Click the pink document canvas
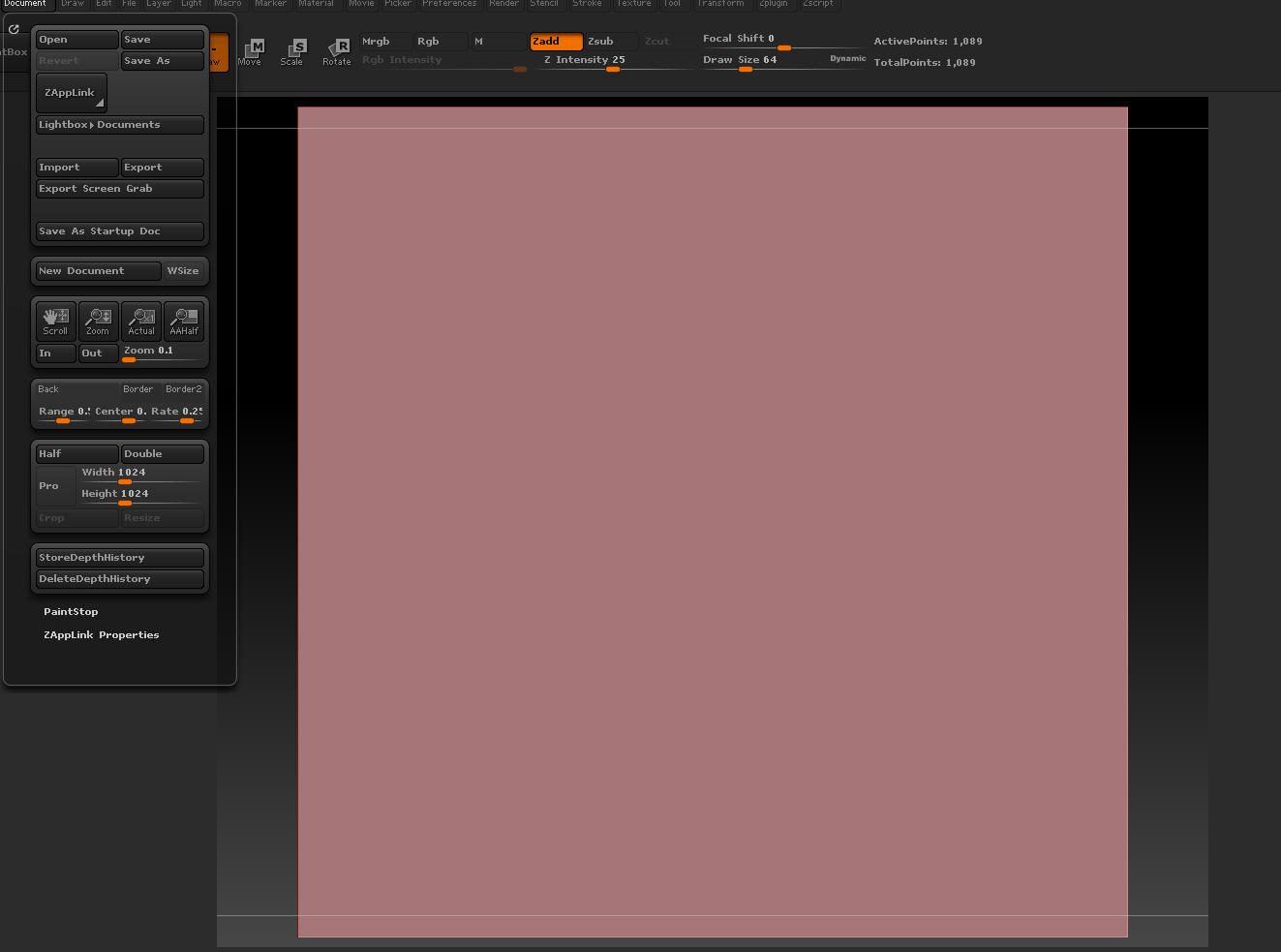 pyautogui.click(x=713, y=522)
